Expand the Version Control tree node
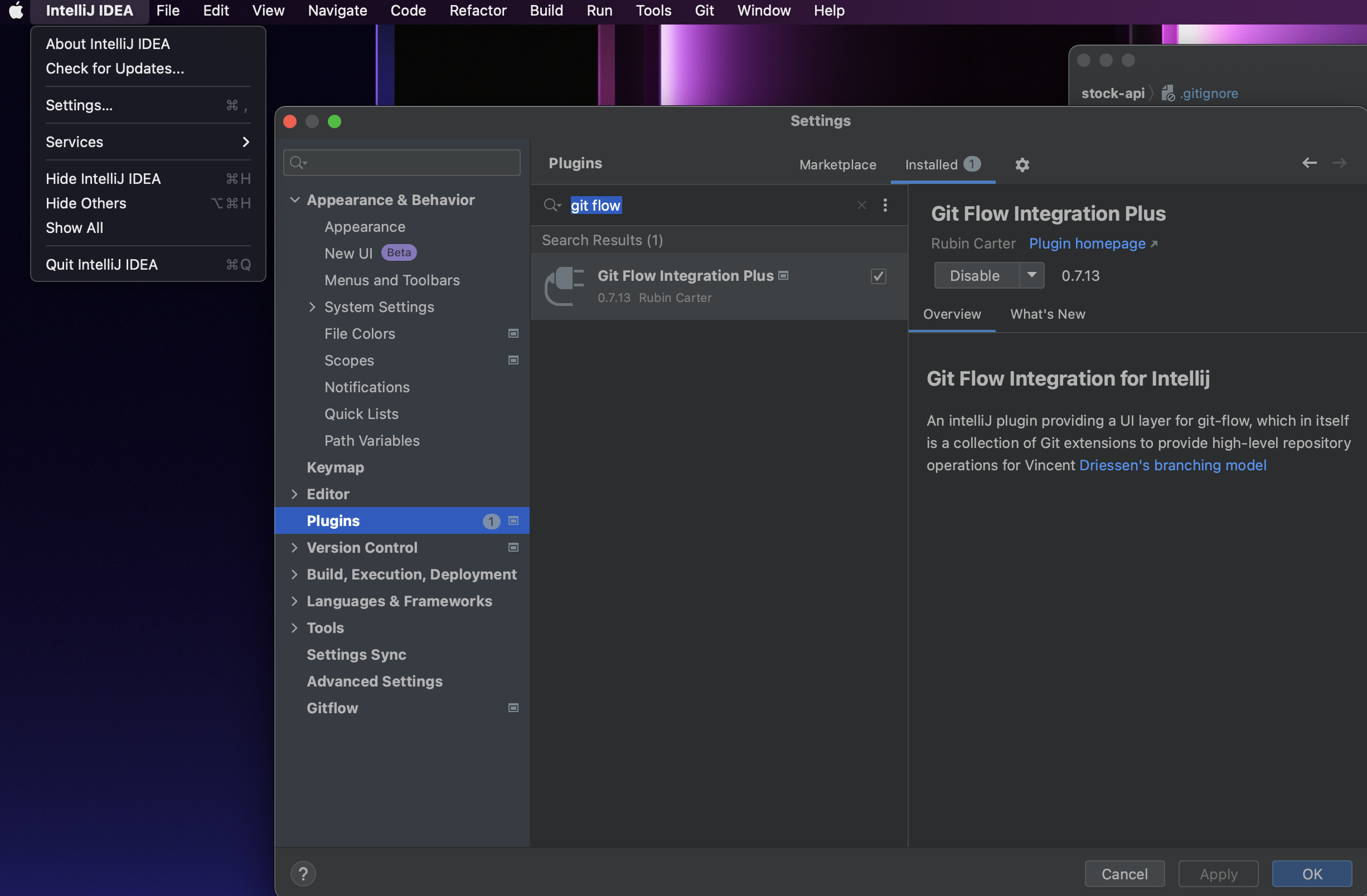1367x896 pixels. click(295, 548)
